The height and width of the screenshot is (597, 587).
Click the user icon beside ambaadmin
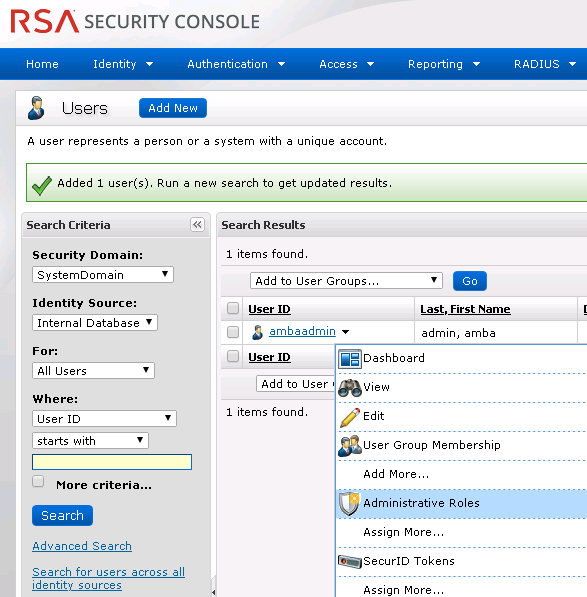coord(258,332)
